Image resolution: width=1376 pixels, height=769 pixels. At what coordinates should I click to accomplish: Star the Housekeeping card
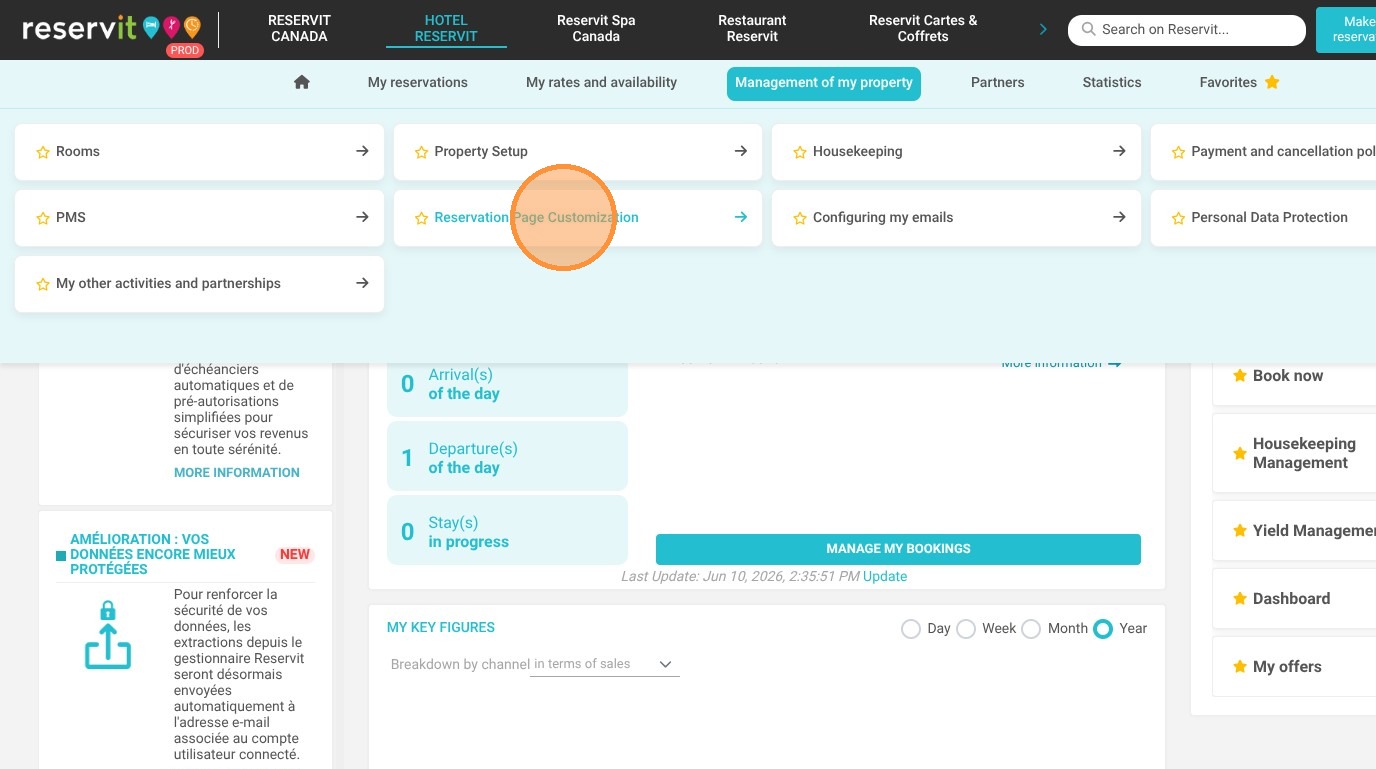click(x=800, y=152)
